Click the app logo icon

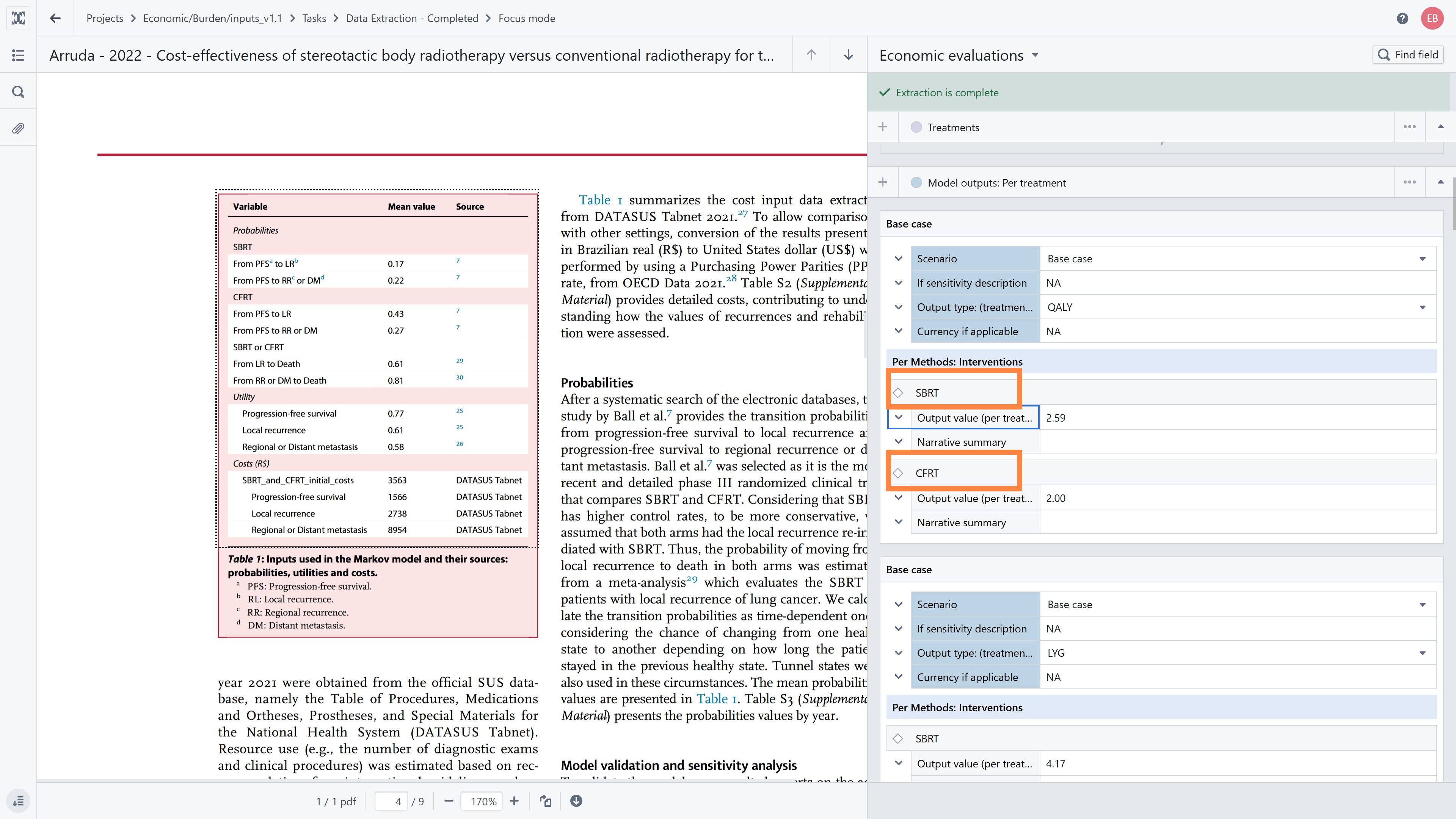click(x=18, y=18)
